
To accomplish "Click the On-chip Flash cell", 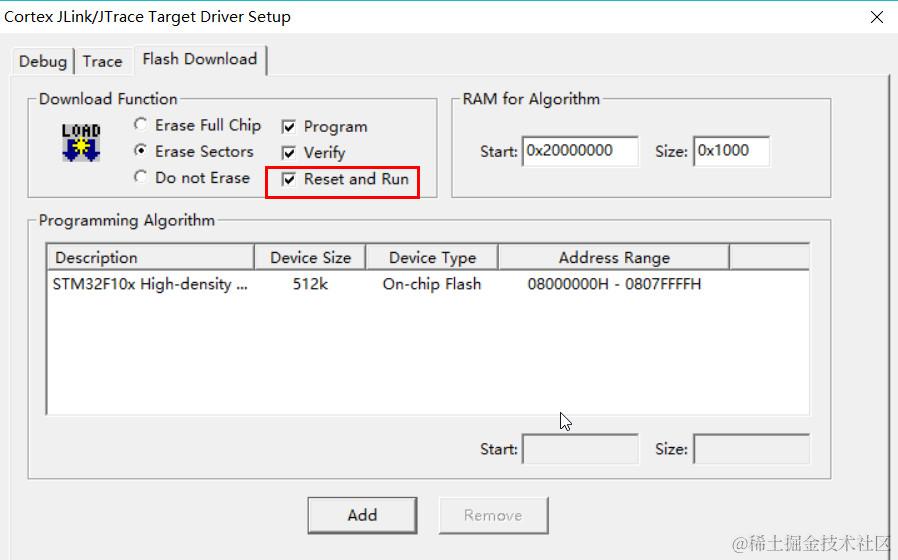I will [432, 284].
